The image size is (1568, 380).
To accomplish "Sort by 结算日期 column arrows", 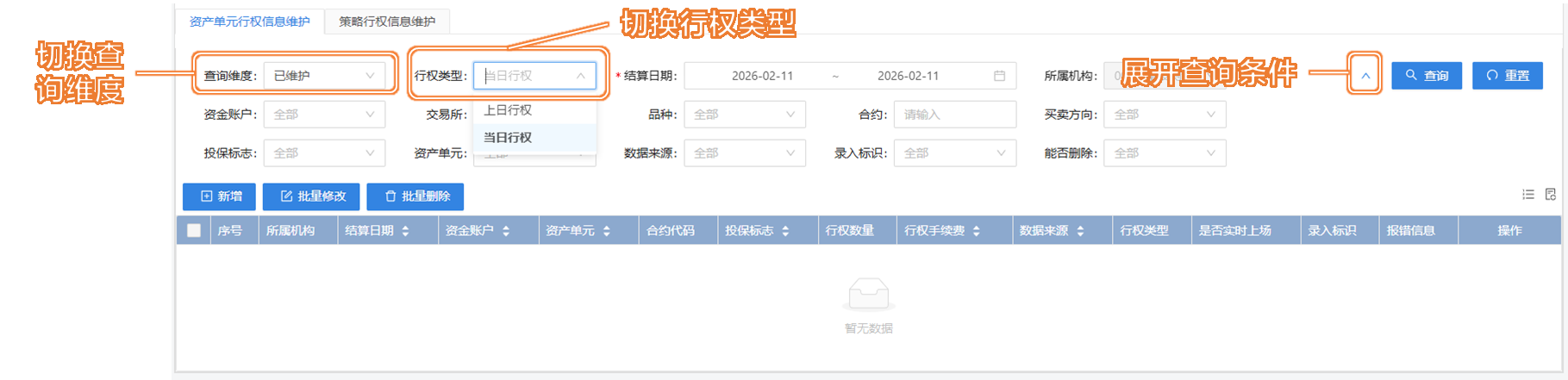I will [x=405, y=231].
